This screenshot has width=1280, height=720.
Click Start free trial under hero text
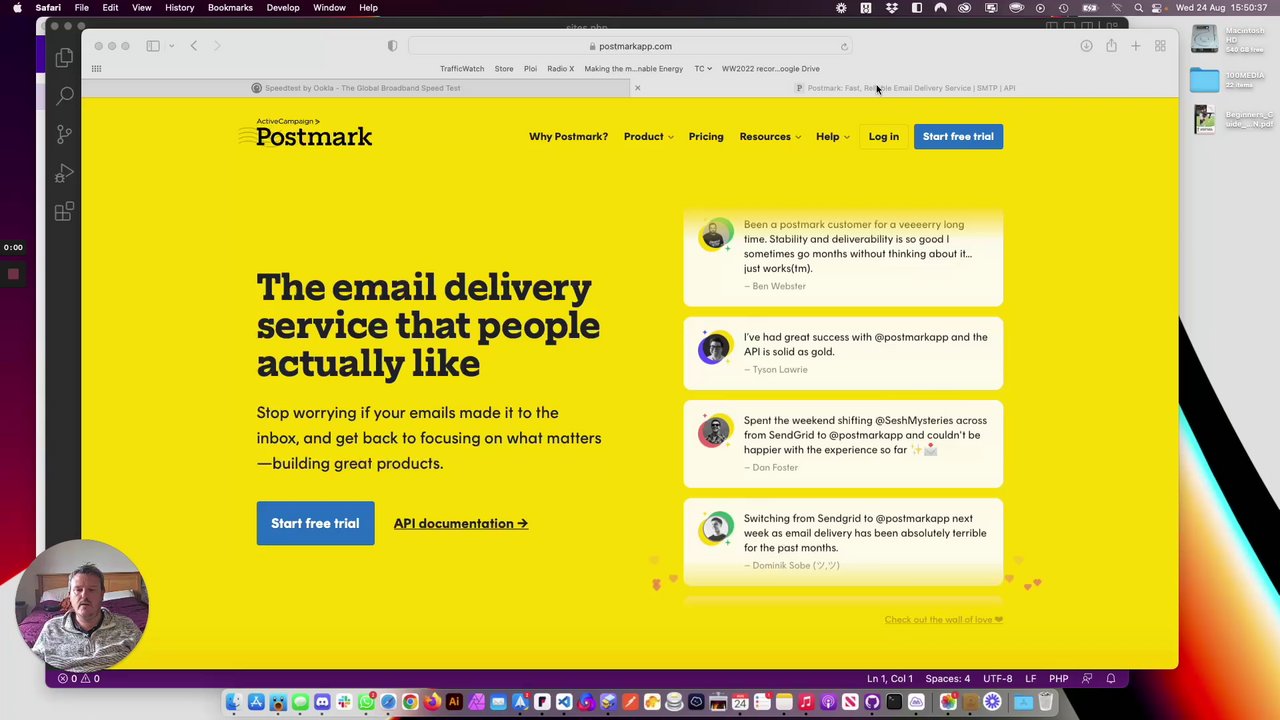click(315, 523)
